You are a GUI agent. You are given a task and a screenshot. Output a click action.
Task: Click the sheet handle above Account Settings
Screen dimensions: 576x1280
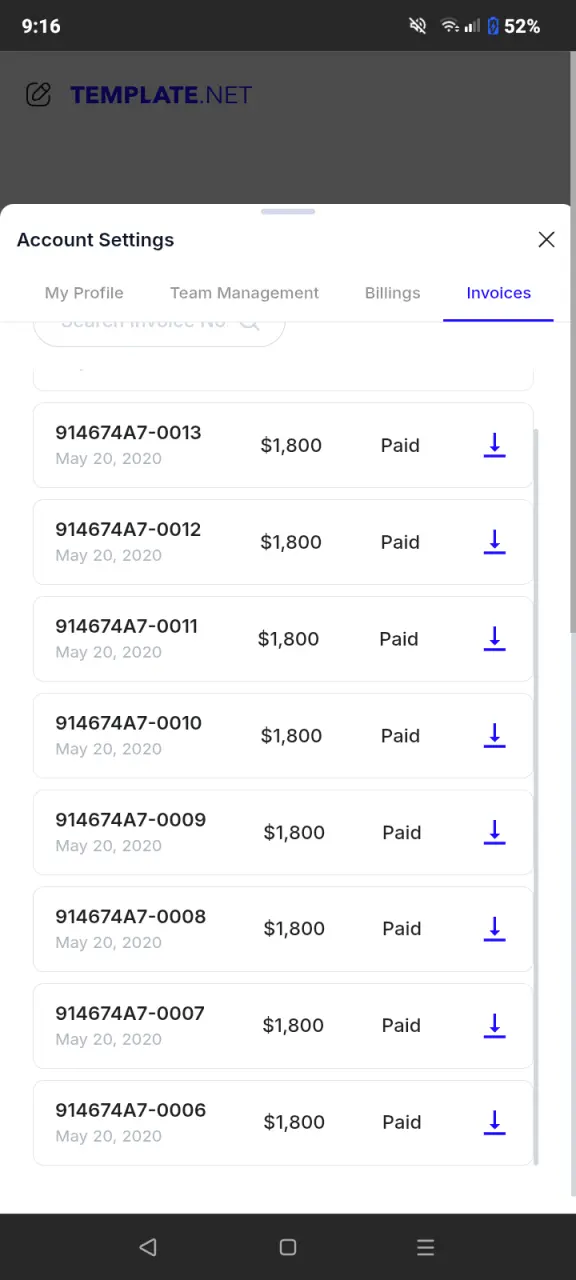click(288, 212)
